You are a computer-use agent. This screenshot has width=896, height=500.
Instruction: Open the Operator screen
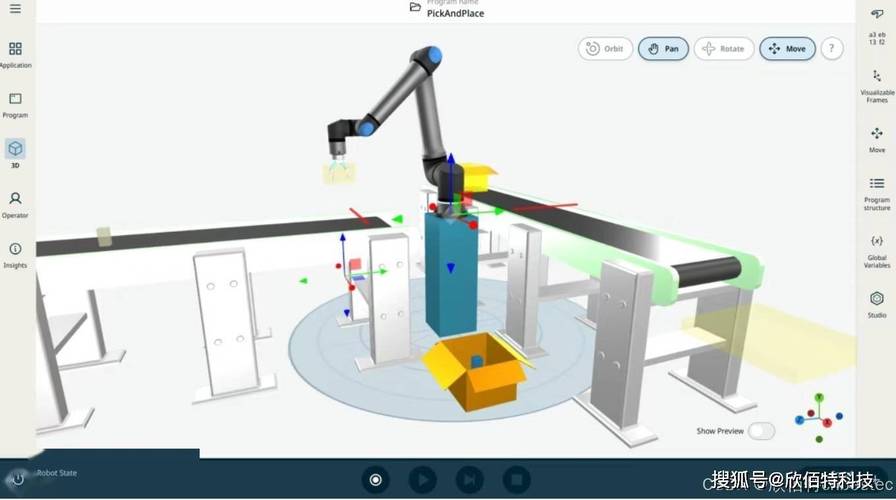(x=15, y=205)
